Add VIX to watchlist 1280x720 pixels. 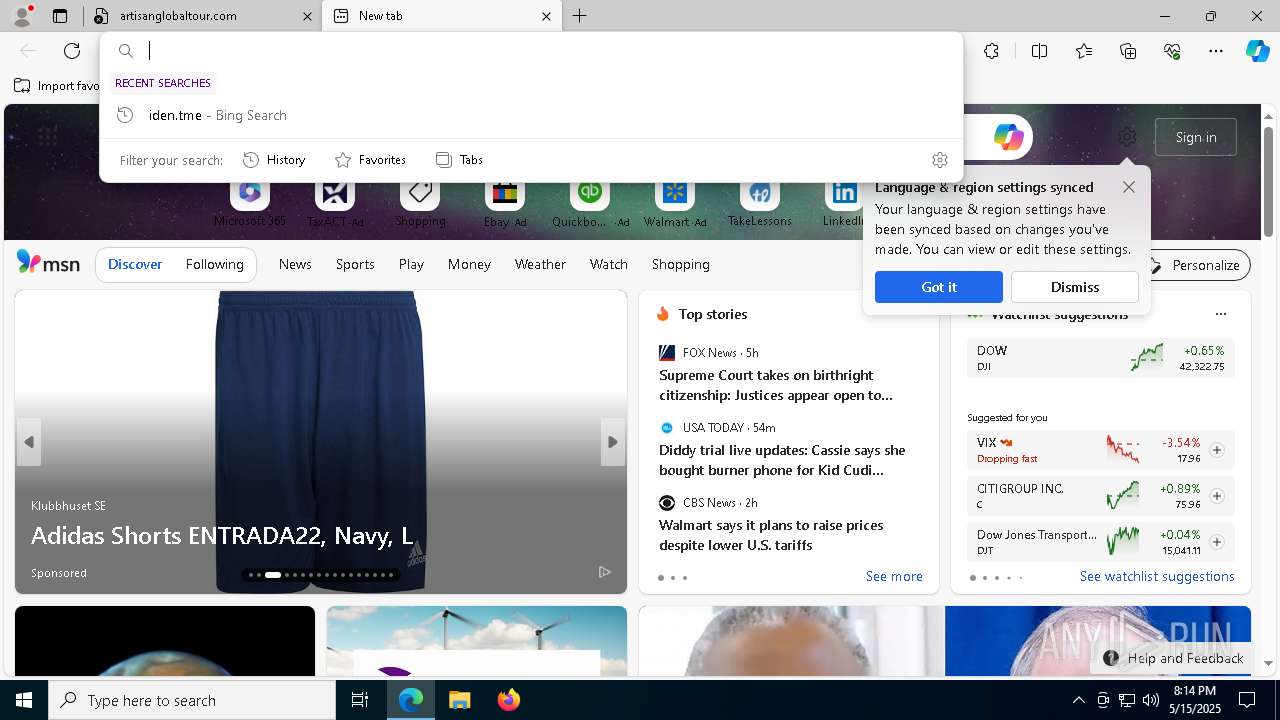[1216, 450]
